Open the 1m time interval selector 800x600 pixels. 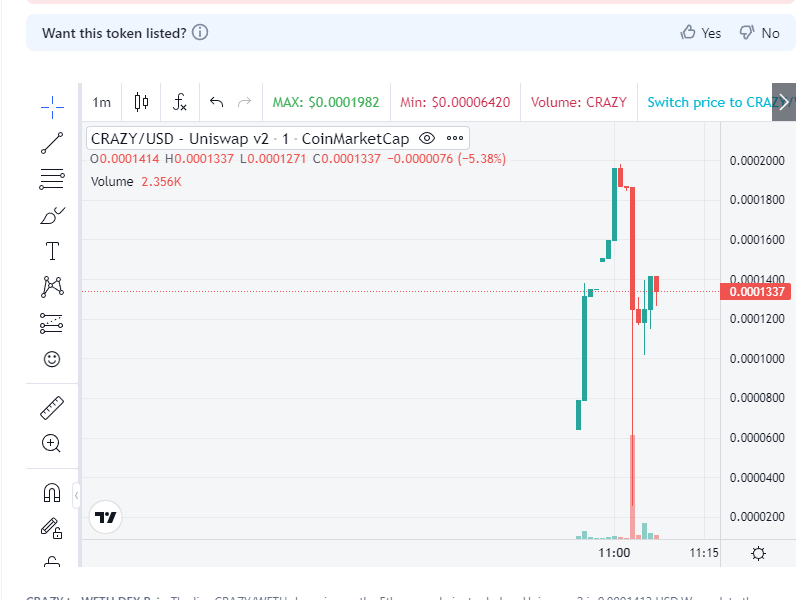click(x=102, y=102)
